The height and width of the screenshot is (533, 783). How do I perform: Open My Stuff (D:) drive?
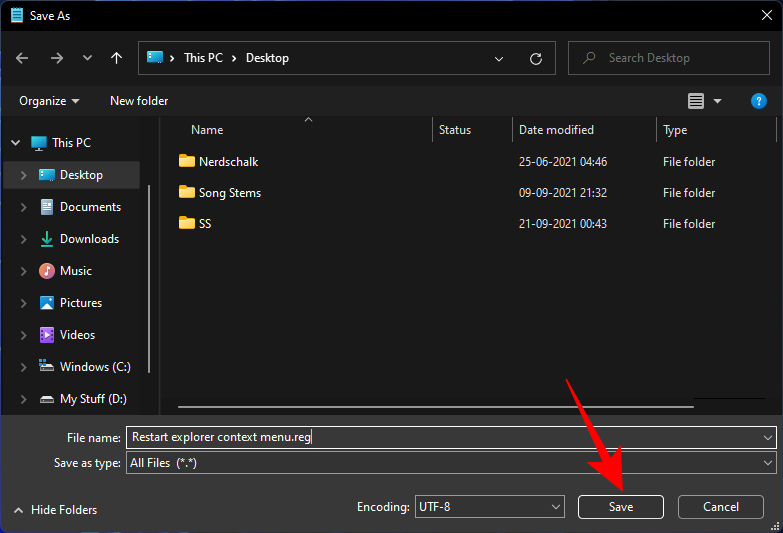coord(93,399)
